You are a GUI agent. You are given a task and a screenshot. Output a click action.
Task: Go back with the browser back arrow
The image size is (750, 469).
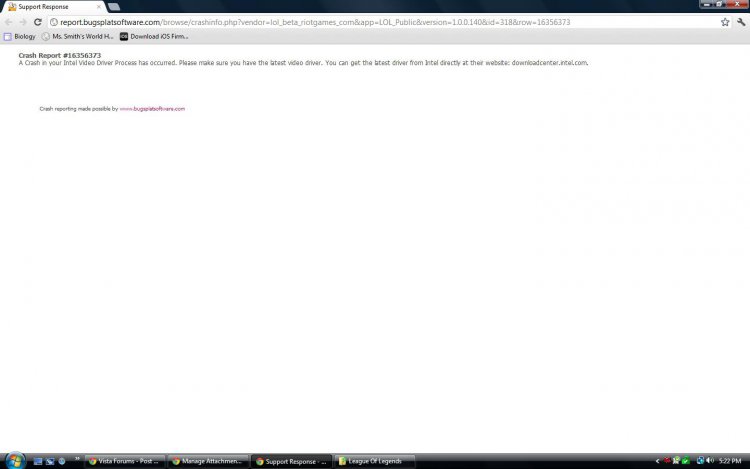[9, 22]
